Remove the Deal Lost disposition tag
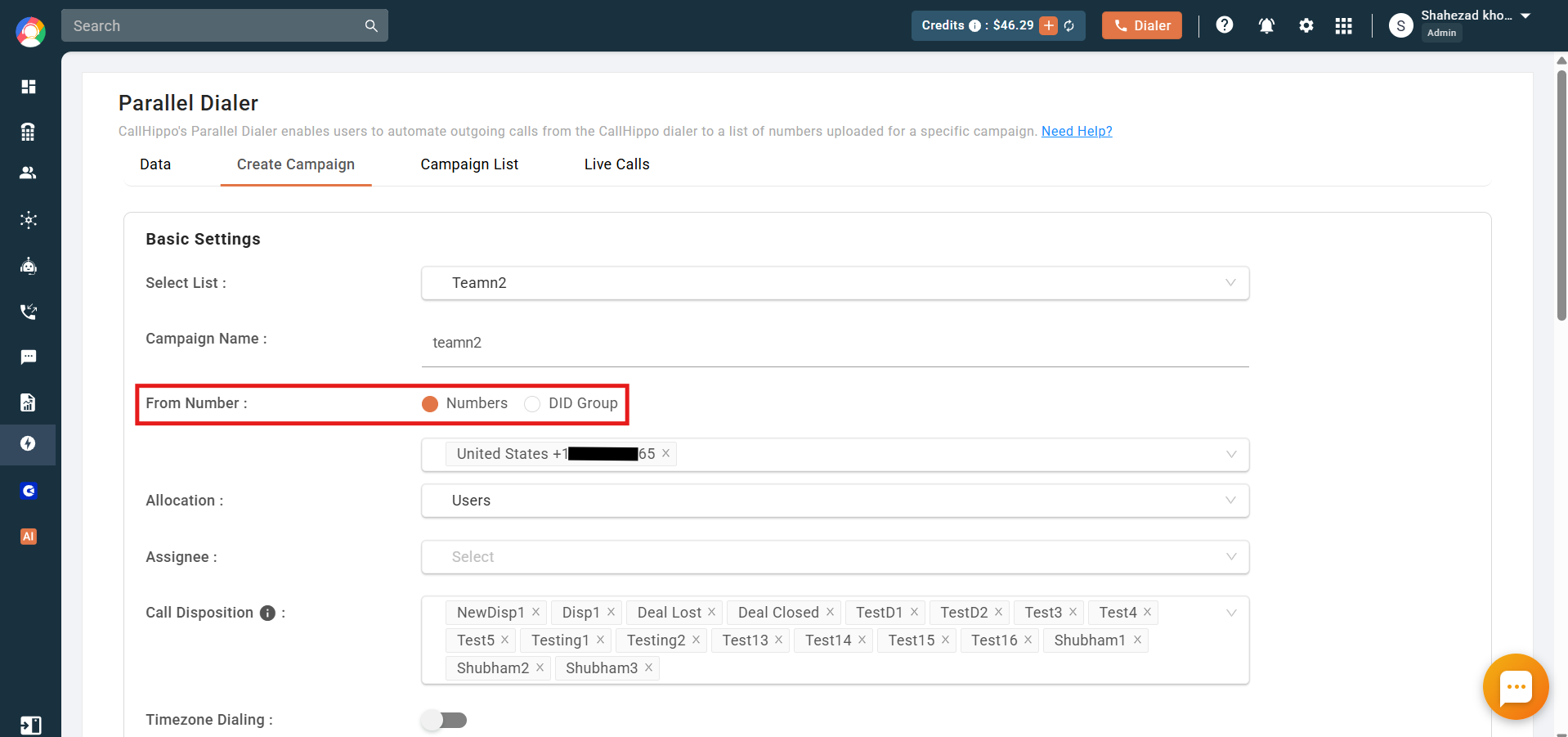 pyautogui.click(x=711, y=612)
